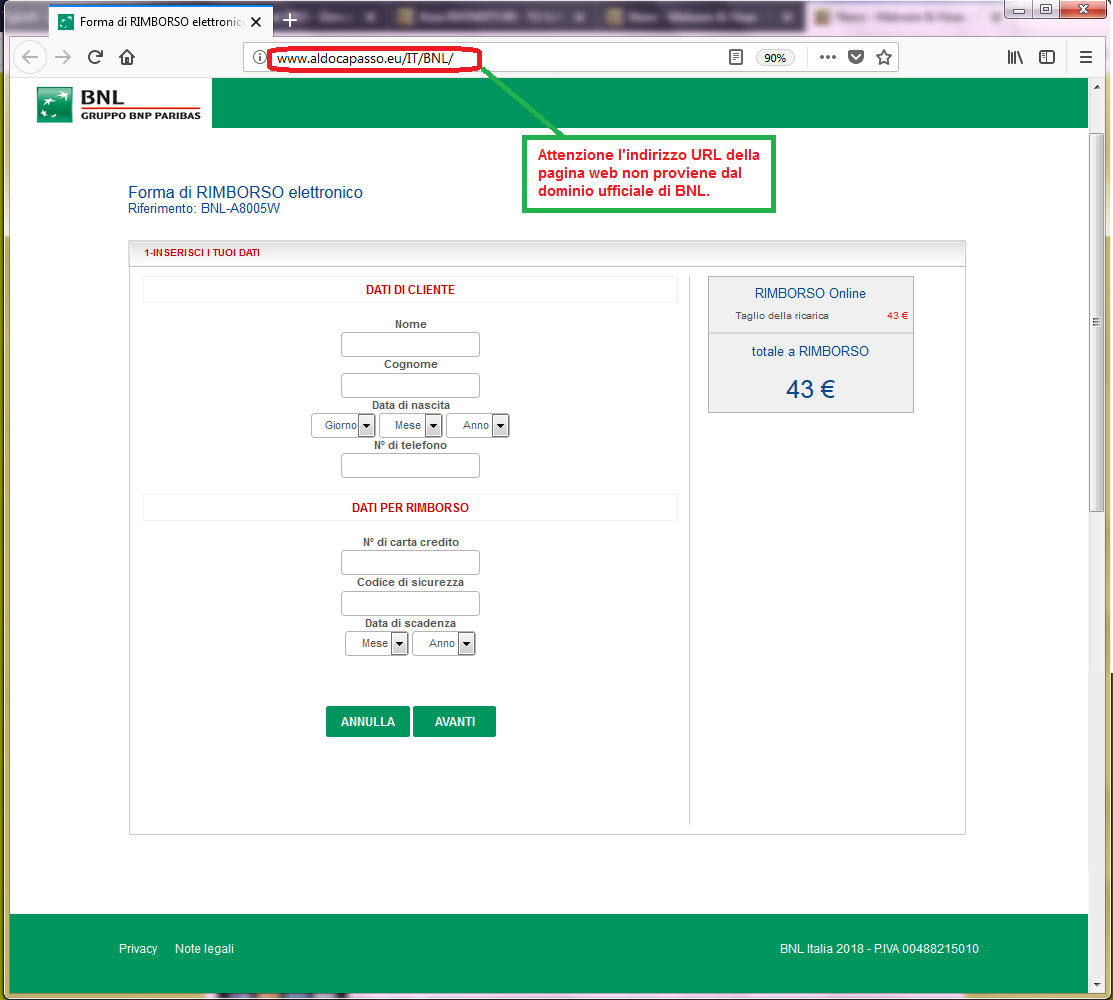Toggle reader view icon

pos(736,57)
